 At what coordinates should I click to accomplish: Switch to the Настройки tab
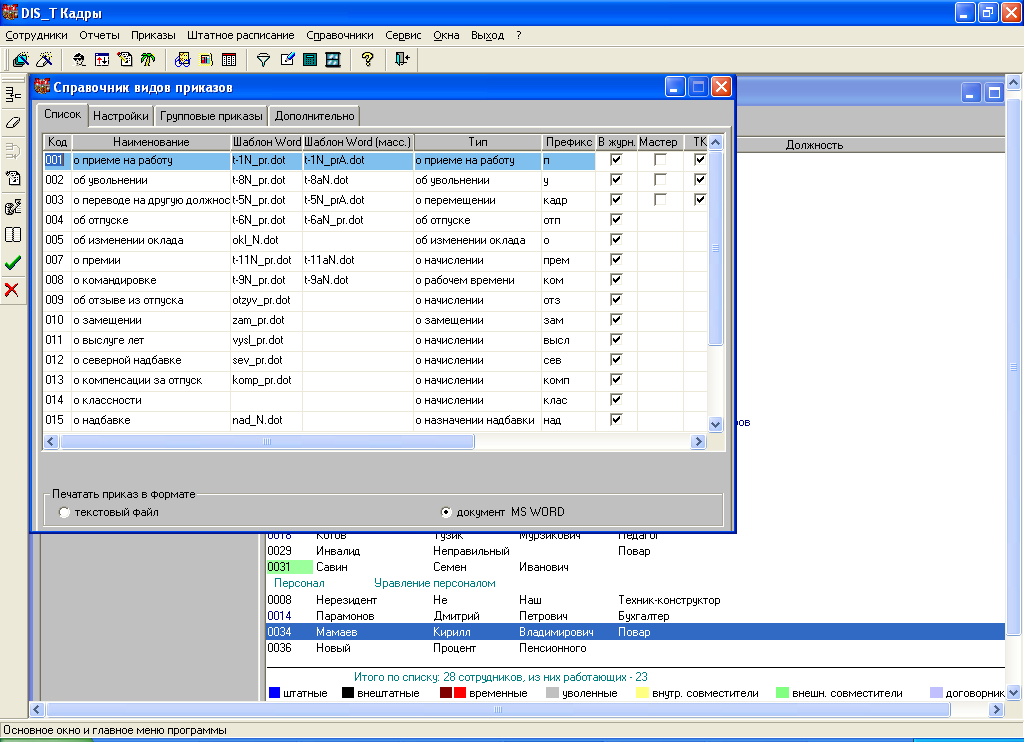pyautogui.click(x=121, y=116)
